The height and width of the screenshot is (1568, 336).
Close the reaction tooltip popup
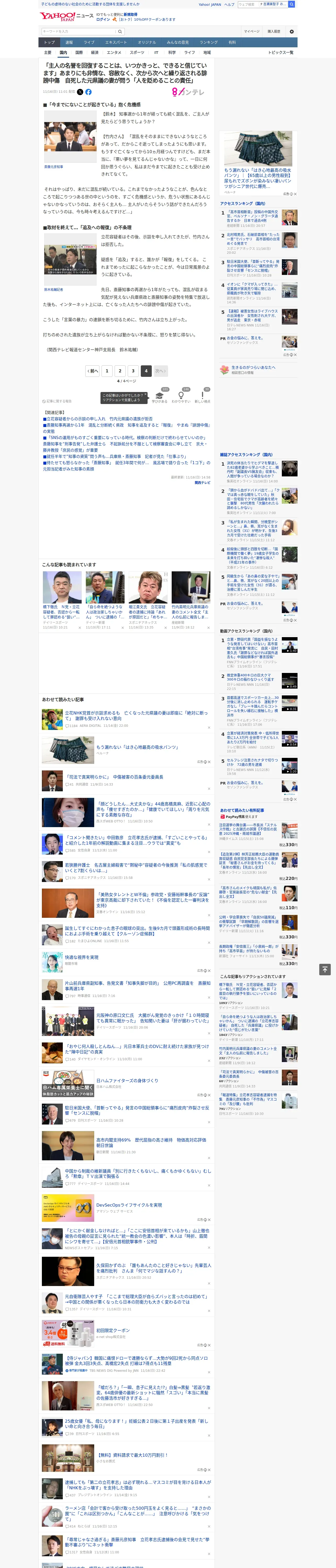145,394
